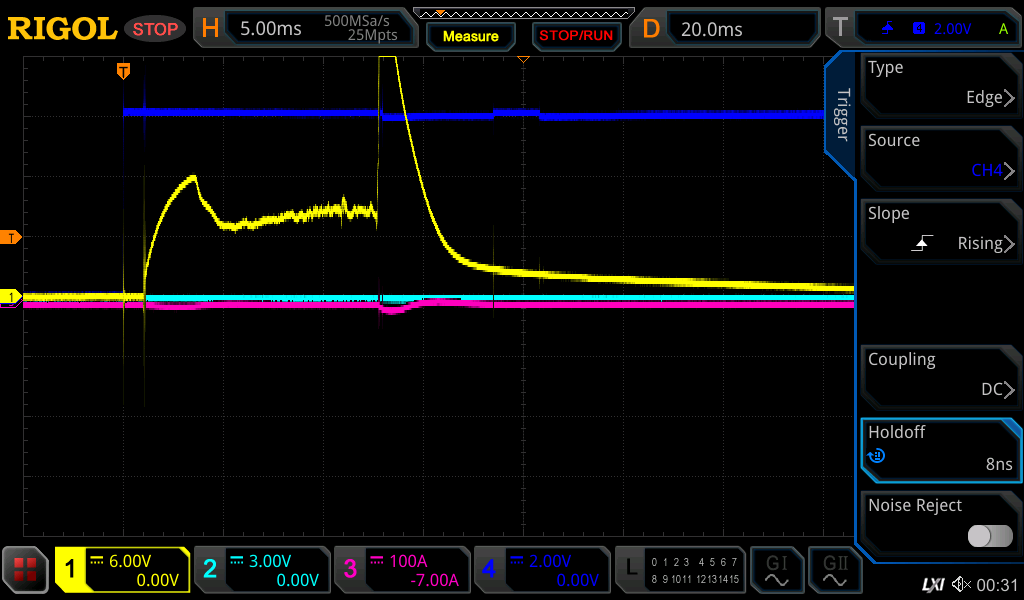Open the trigger Source CH4 selector

941,157
